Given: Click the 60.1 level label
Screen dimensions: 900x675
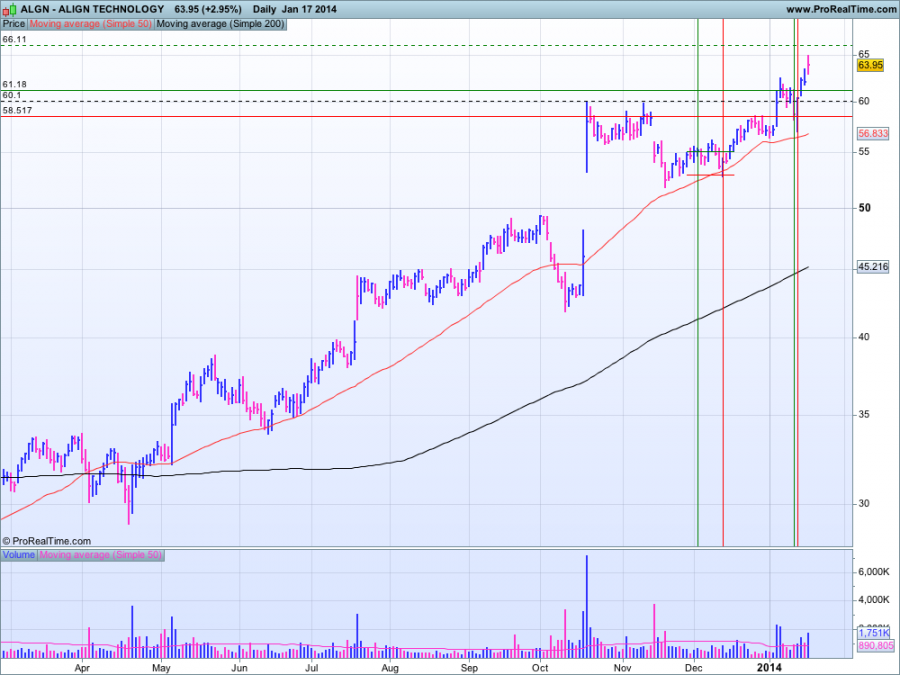Looking at the screenshot, I should click(11, 95).
